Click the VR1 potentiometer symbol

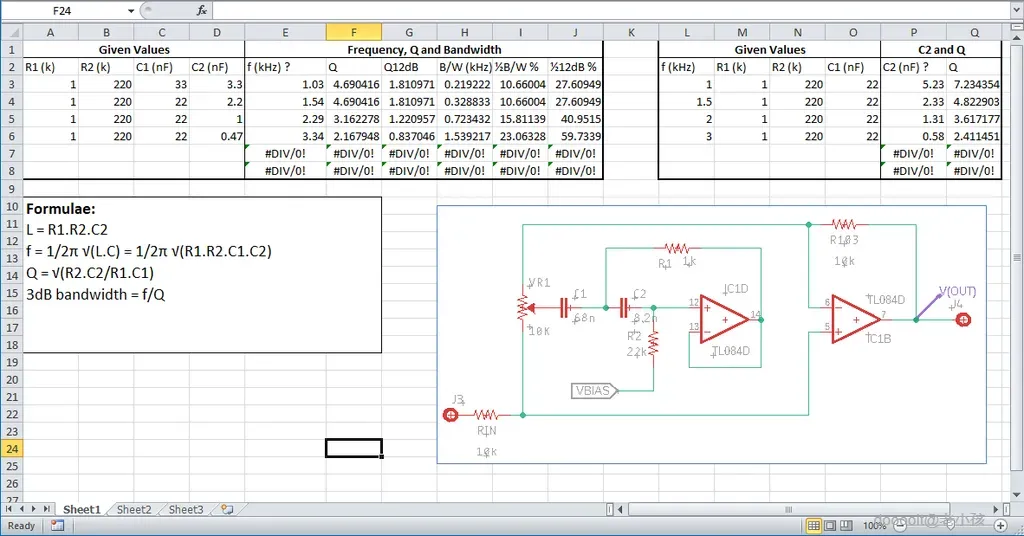pyautogui.click(x=523, y=307)
